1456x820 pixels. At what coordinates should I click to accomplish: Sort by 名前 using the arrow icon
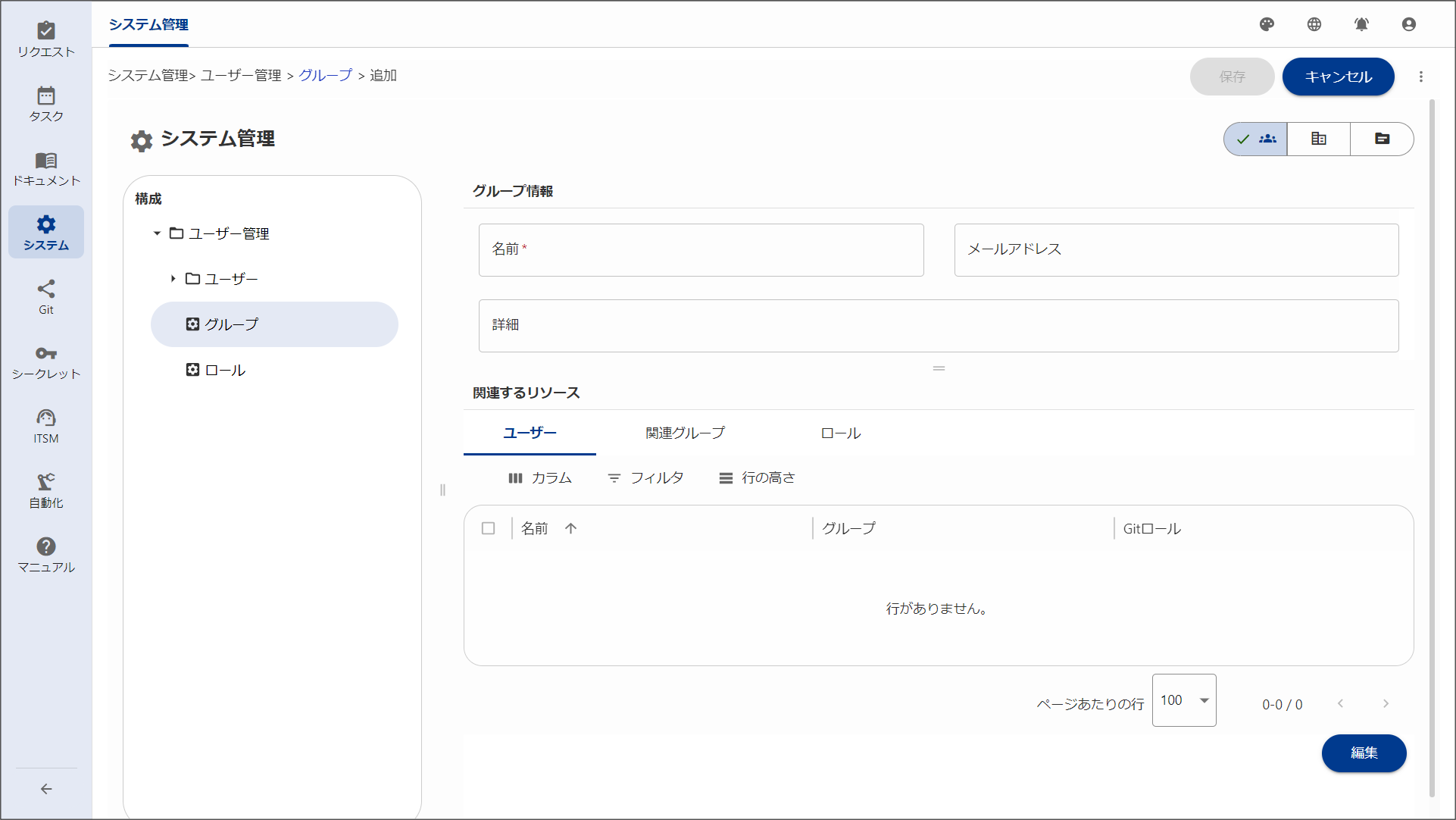tap(570, 528)
